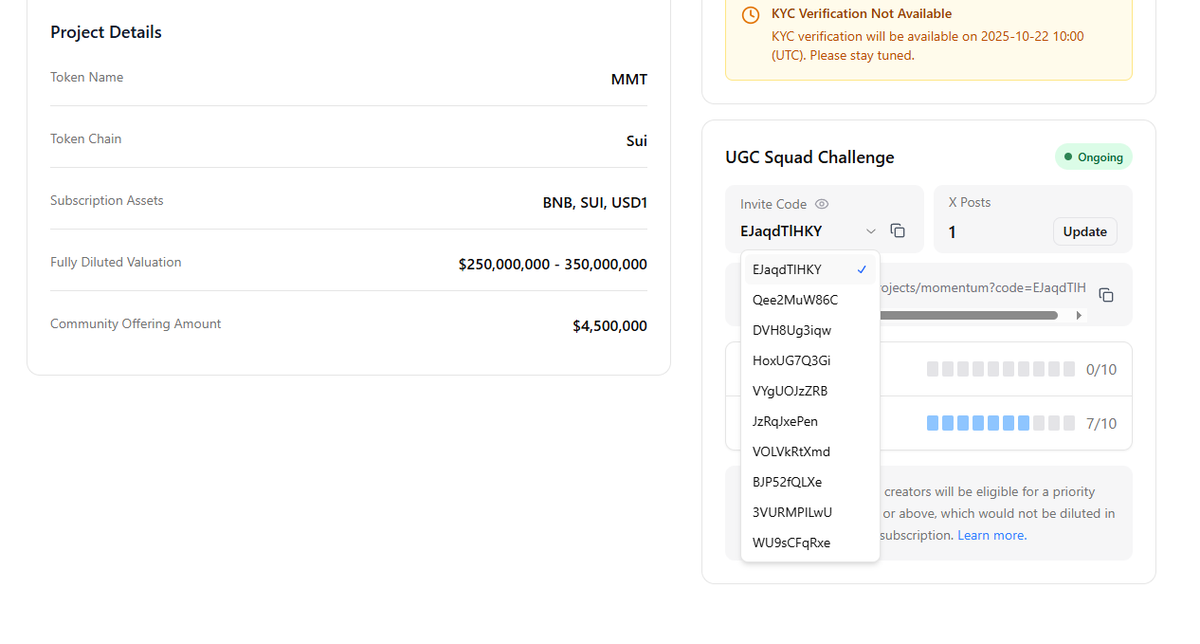Select invite code EJaqdTlHKY in list
Viewport: 1200px width, 644px height.
(x=810, y=270)
